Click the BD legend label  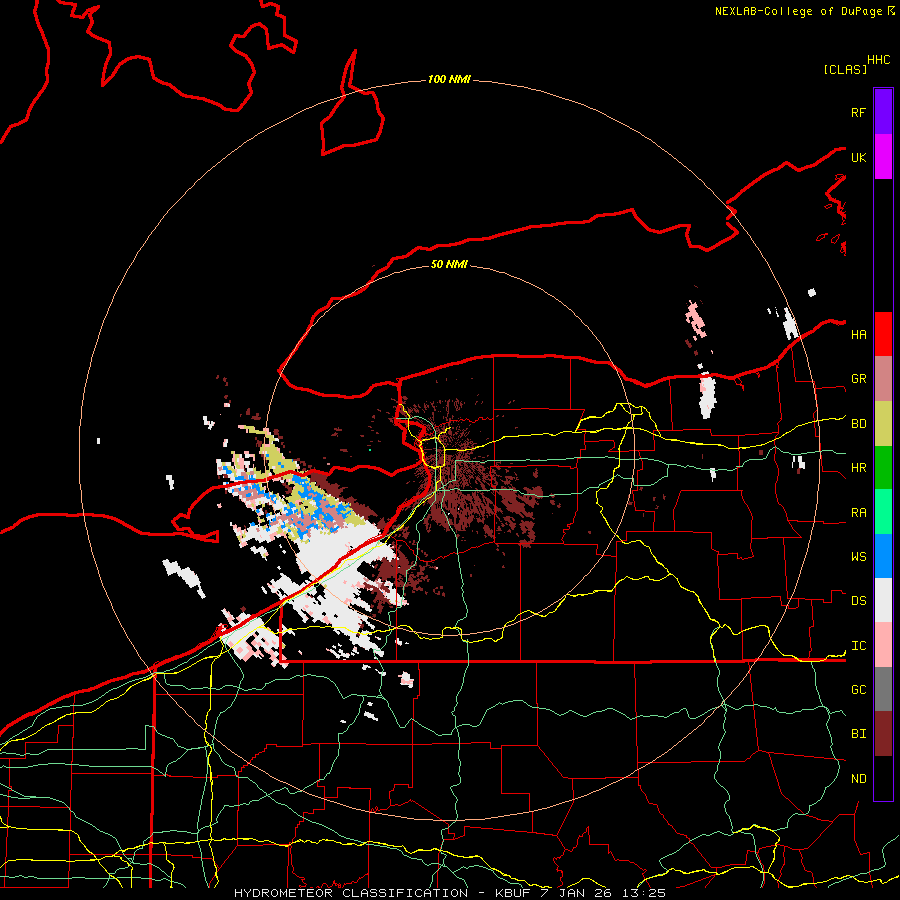[858, 424]
